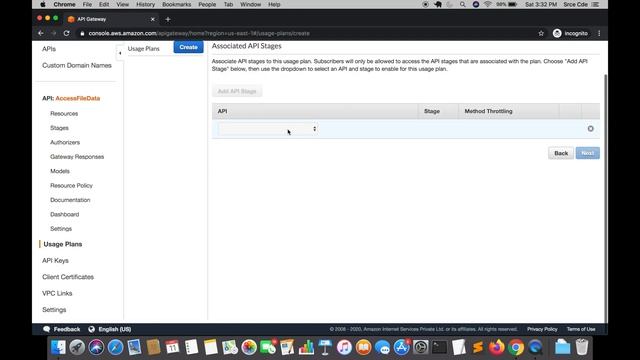This screenshot has height=360, width=640.
Task: Select Usage Plans in the left sidebar
Action: (62, 244)
